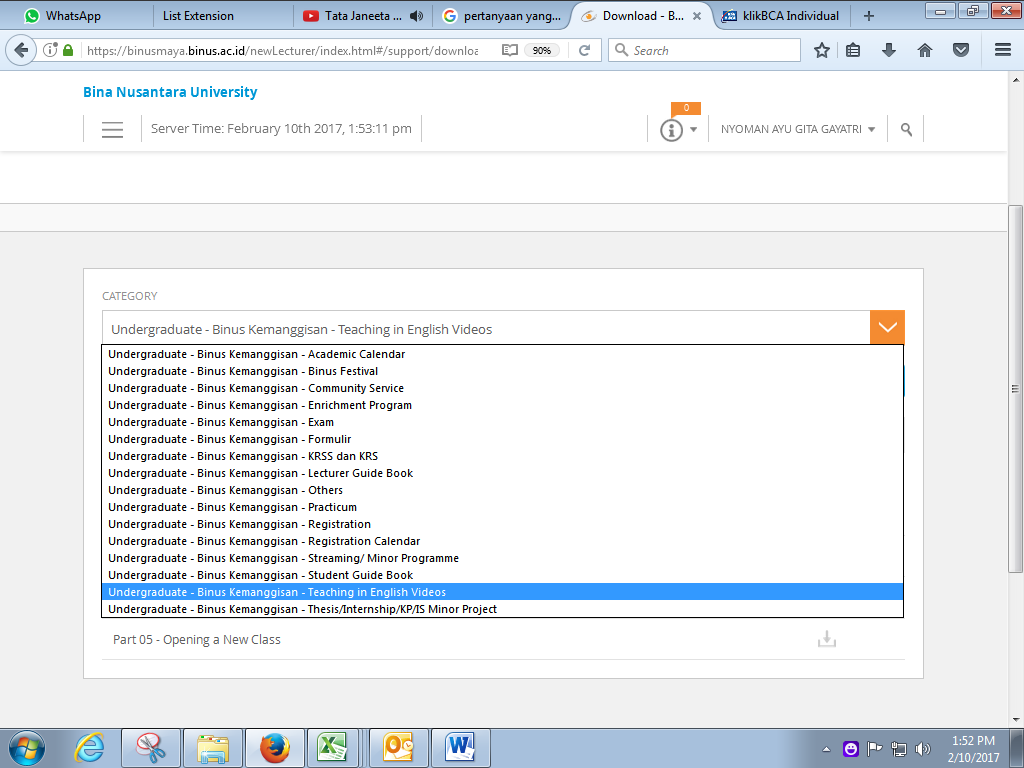Open Firefox downloads arrow icon
Image resolution: width=1024 pixels, height=768 pixels.
[x=889, y=50]
